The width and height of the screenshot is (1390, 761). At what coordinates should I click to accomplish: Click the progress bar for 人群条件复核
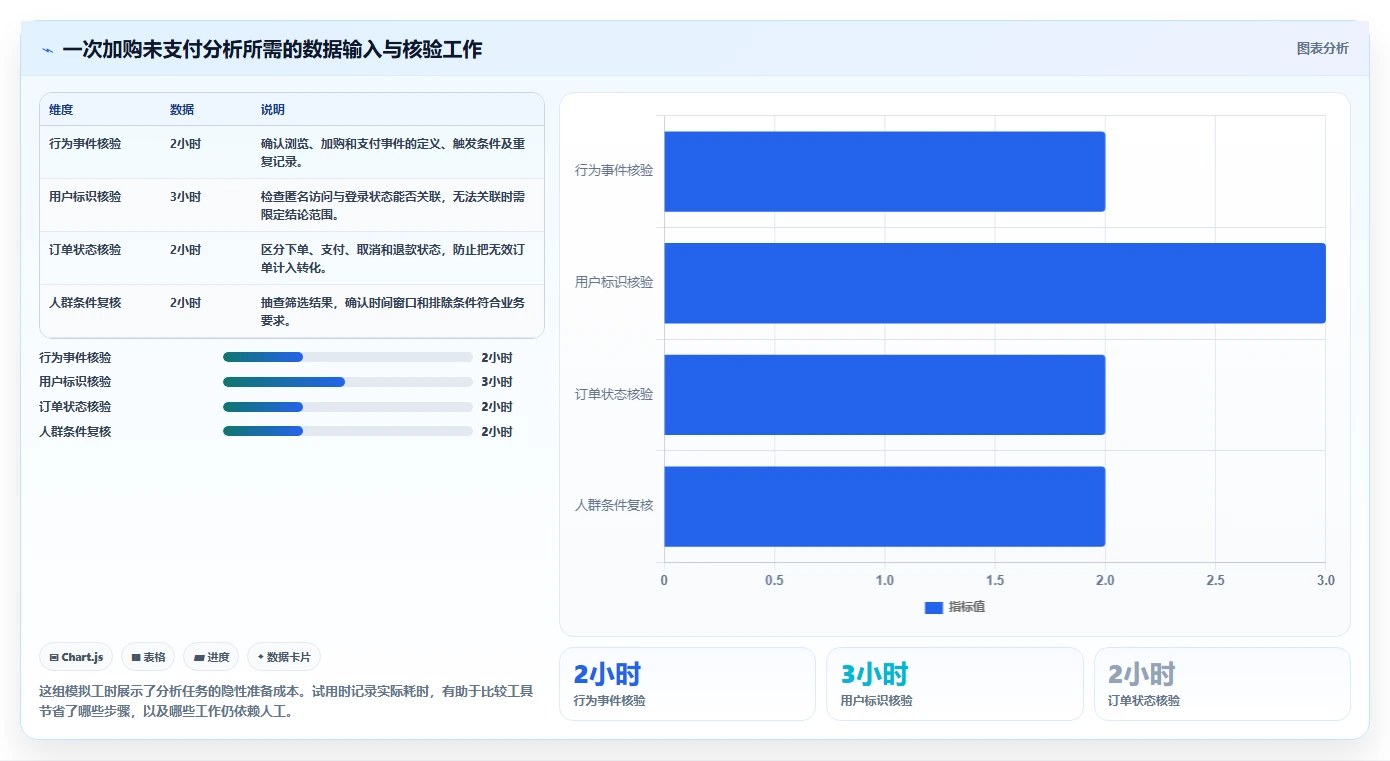coord(348,431)
